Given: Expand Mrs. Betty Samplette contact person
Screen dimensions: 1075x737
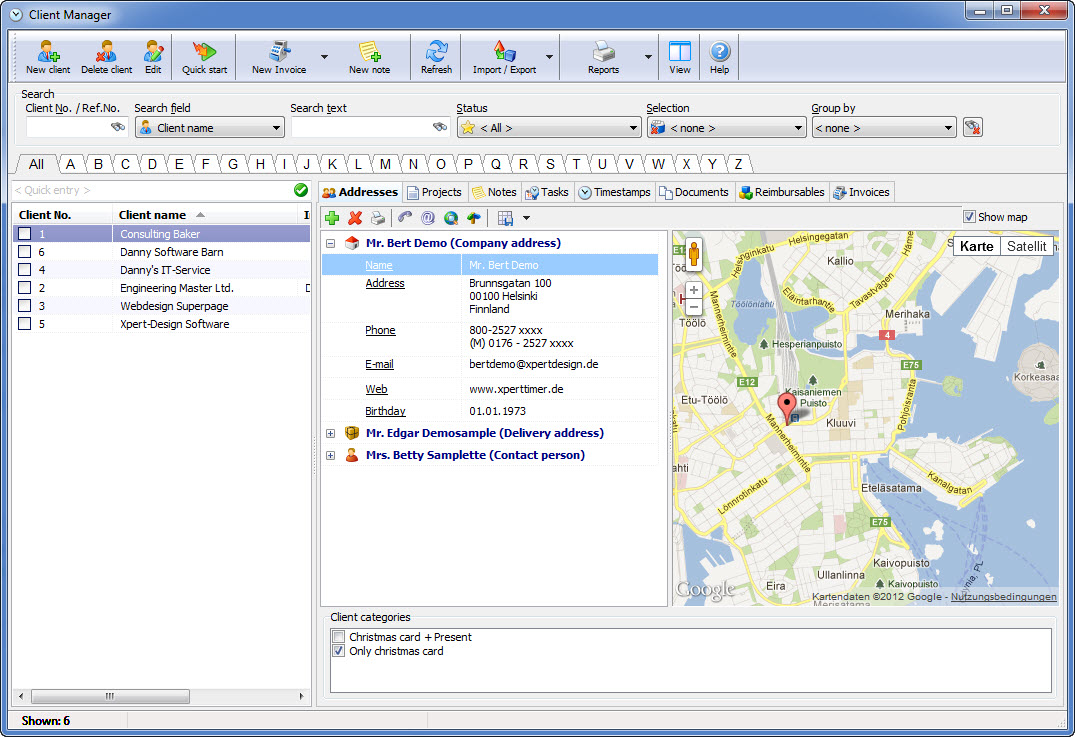Looking at the screenshot, I should [x=330, y=455].
